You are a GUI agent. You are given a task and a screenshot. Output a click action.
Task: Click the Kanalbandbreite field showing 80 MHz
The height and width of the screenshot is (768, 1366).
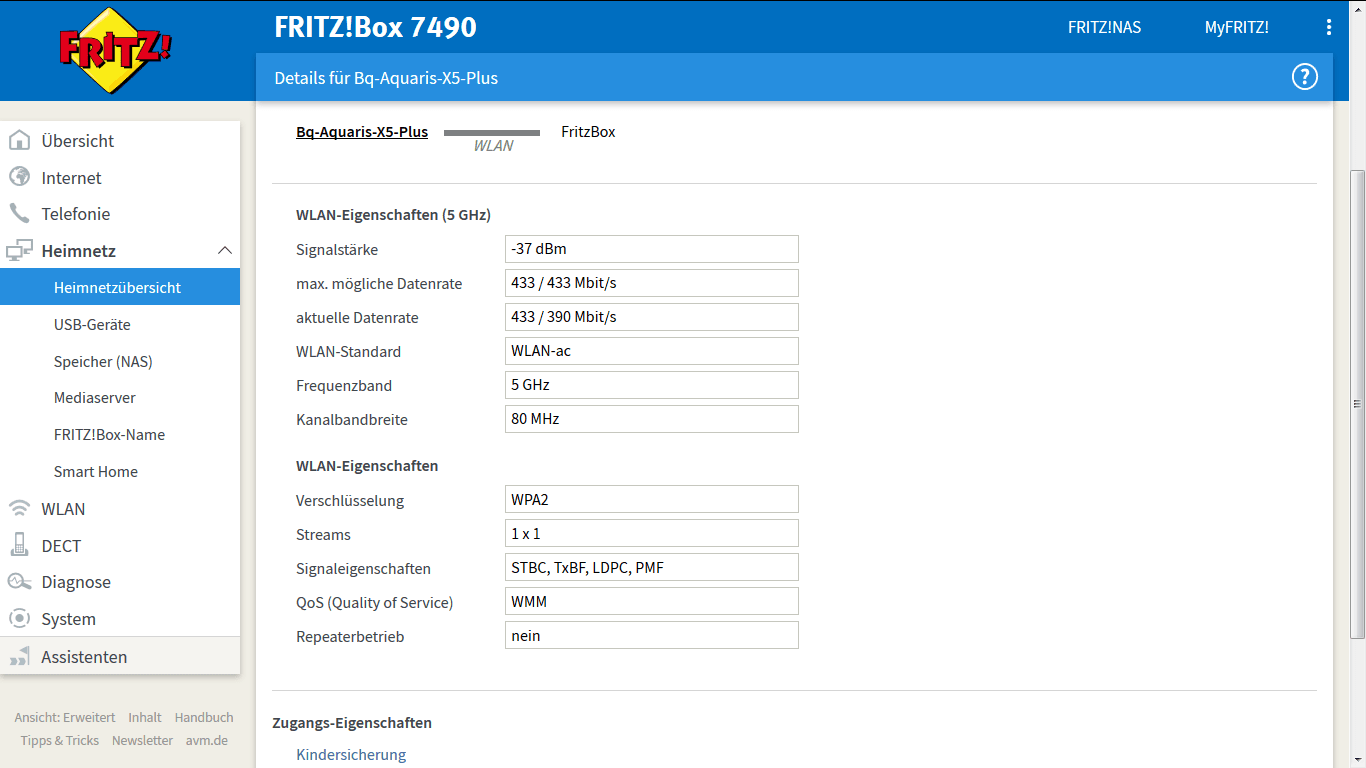click(x=652, y=419)
